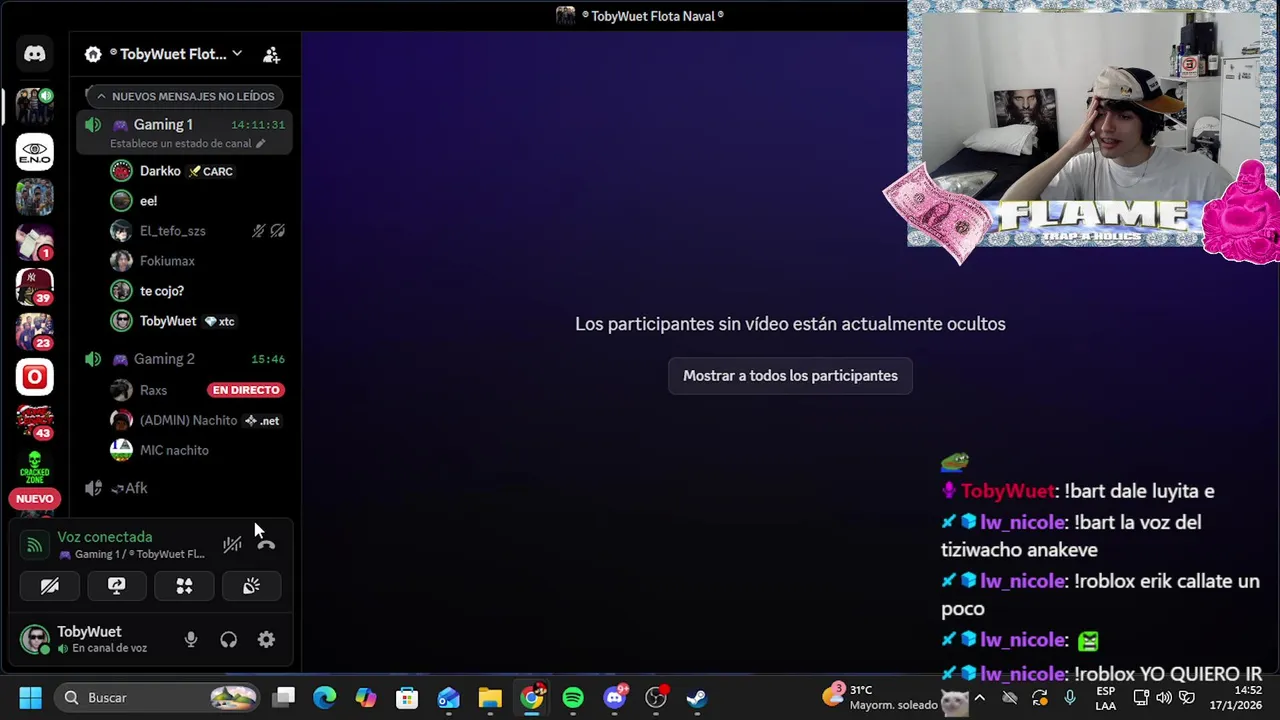
Task: Open Spotify from the taskbar
Action: coord(573,698)
